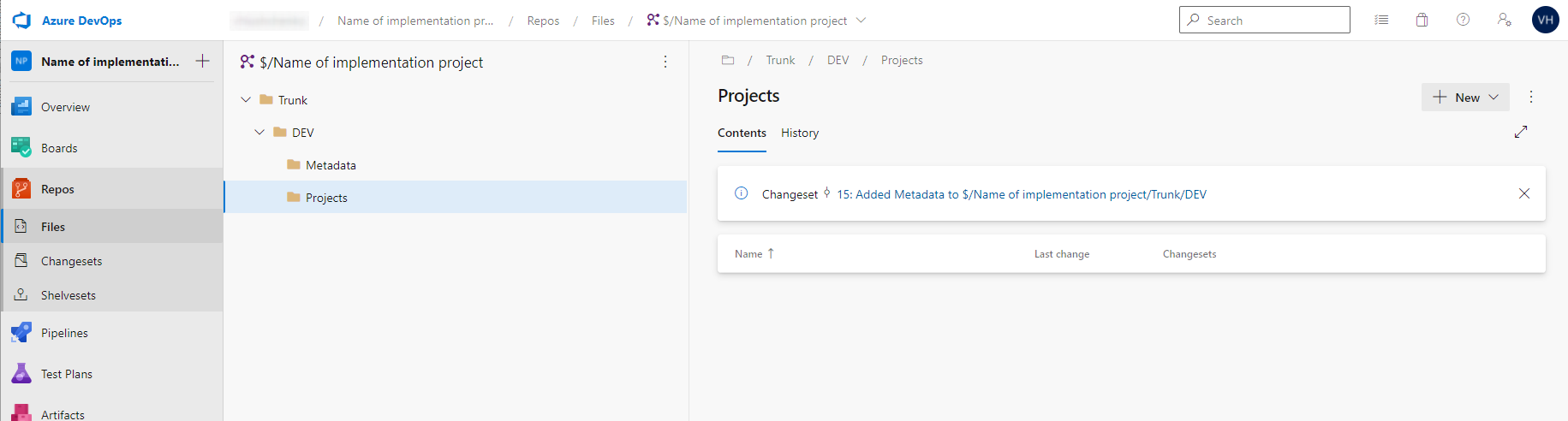This screenshot has height=421, width=1568.
Task: Open user settings icon in header
Action: (x=1504, y=20)
